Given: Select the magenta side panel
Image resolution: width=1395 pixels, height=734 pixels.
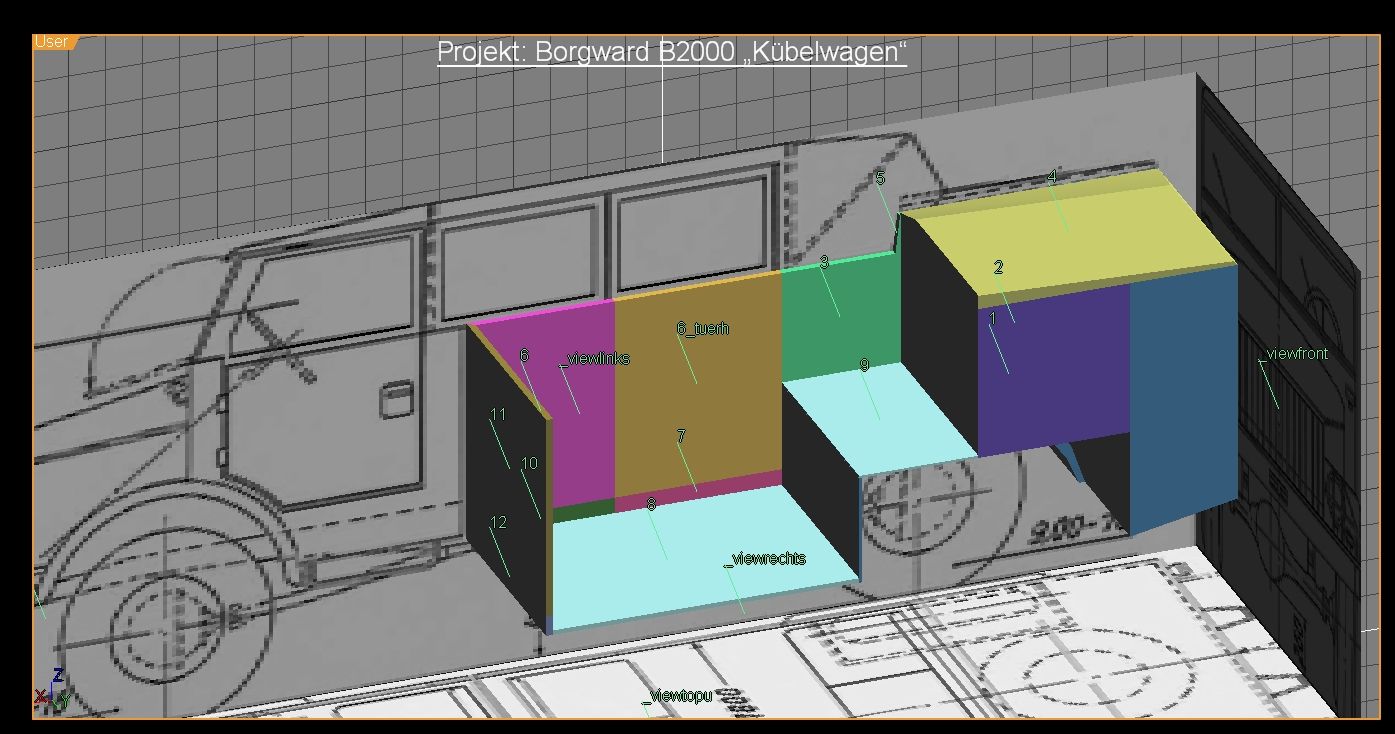Looking at the screenshot, I should tap(580, 405).
